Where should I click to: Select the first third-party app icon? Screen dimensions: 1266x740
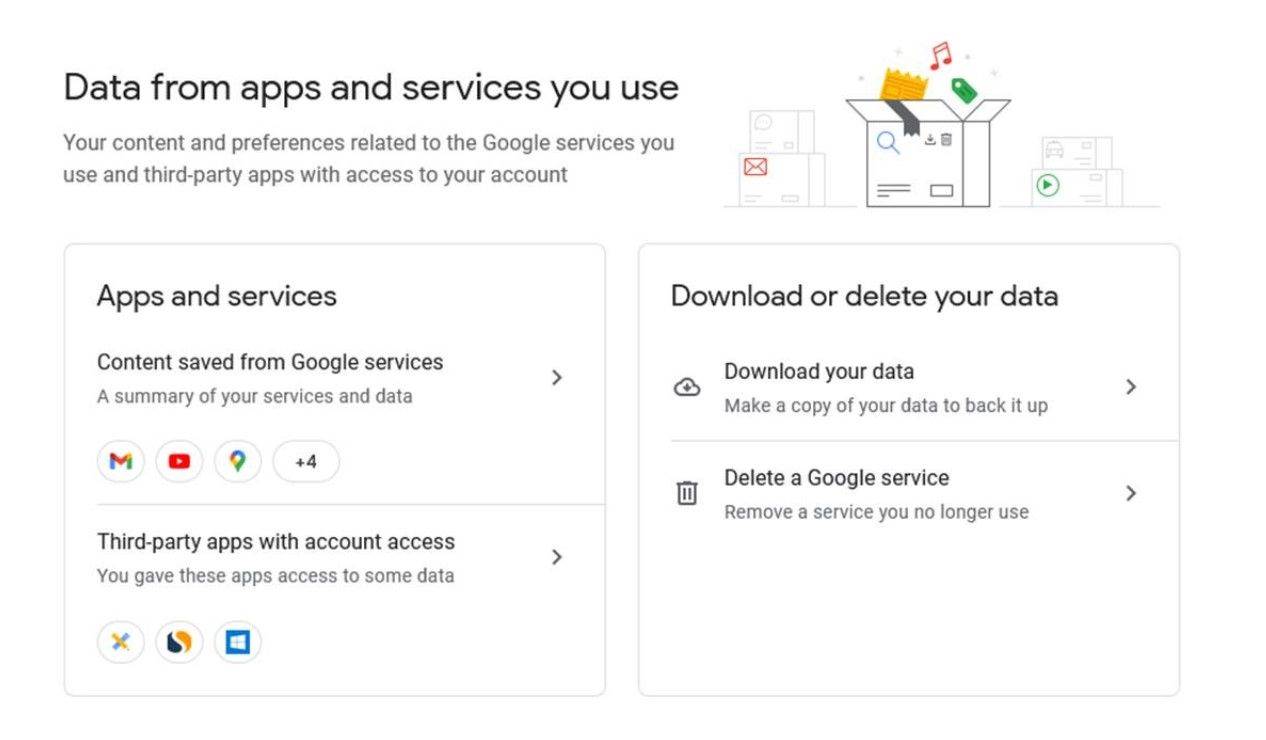point(120,641)
